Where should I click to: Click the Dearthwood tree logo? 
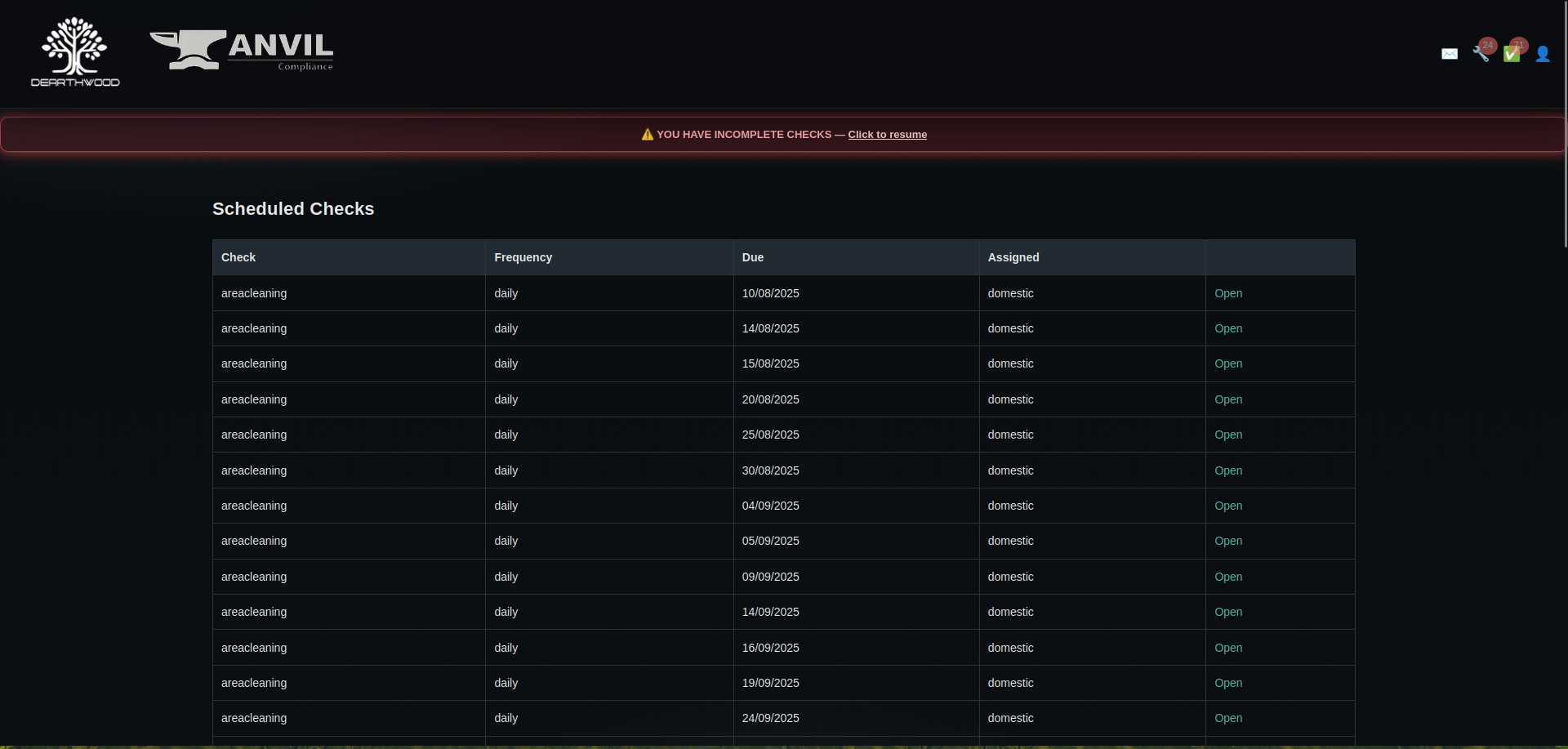(75, 52)
